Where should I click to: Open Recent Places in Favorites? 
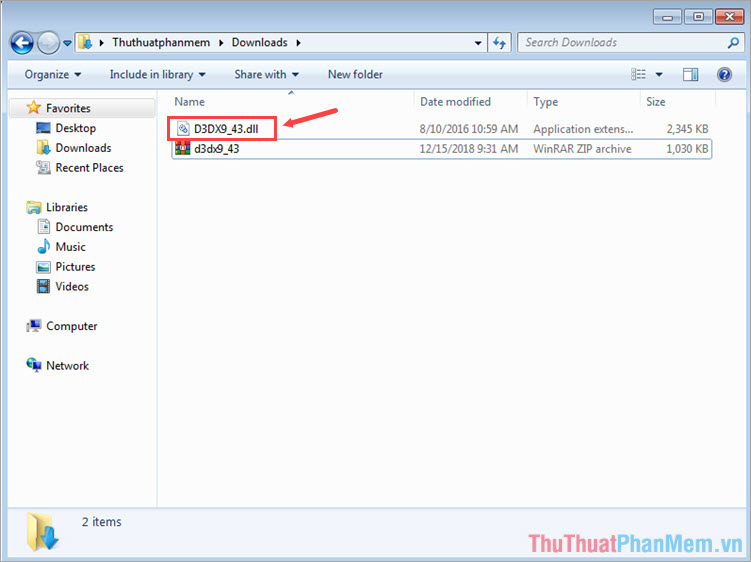coord(89,168)
